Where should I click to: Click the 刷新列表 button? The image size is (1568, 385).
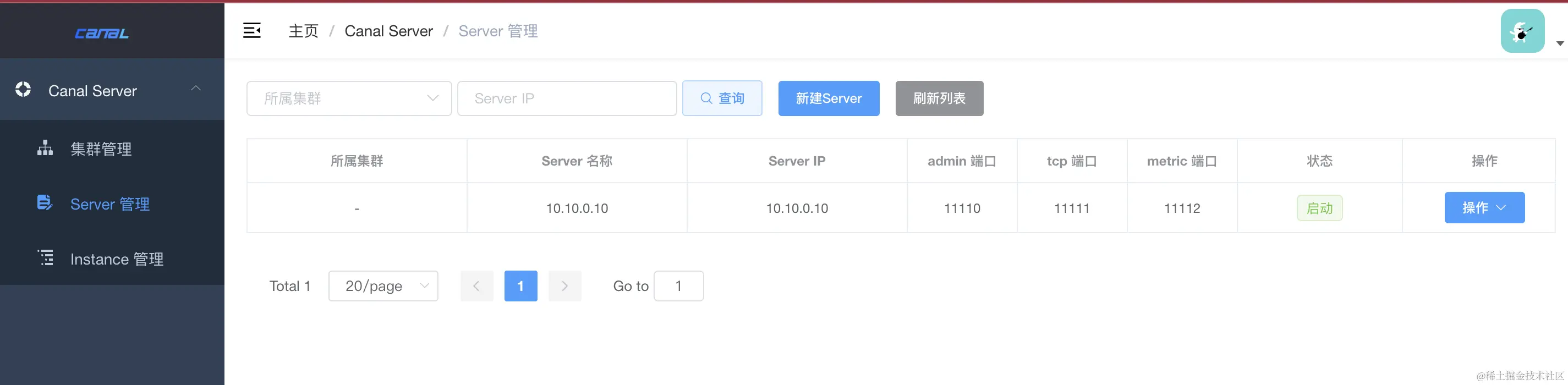[939, 98]
